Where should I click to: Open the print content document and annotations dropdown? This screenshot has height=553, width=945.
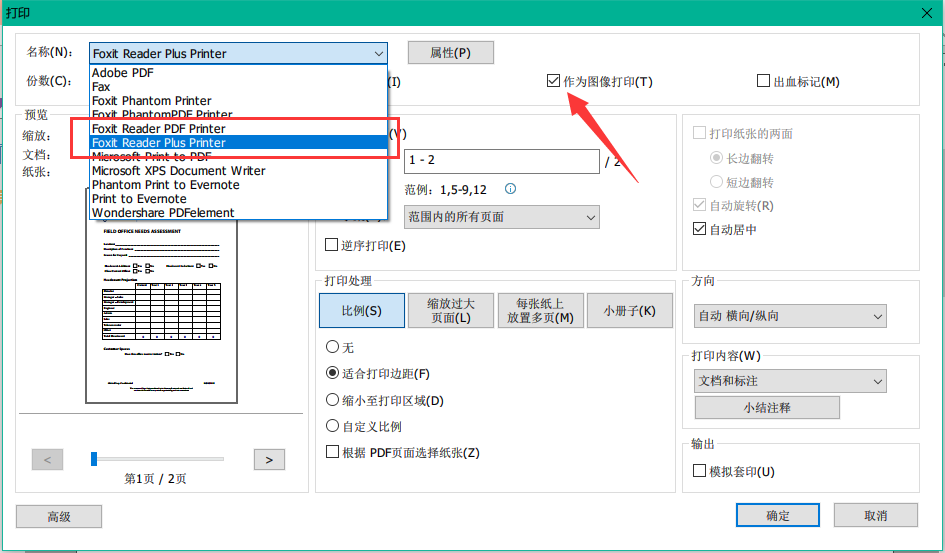point(790,381)
